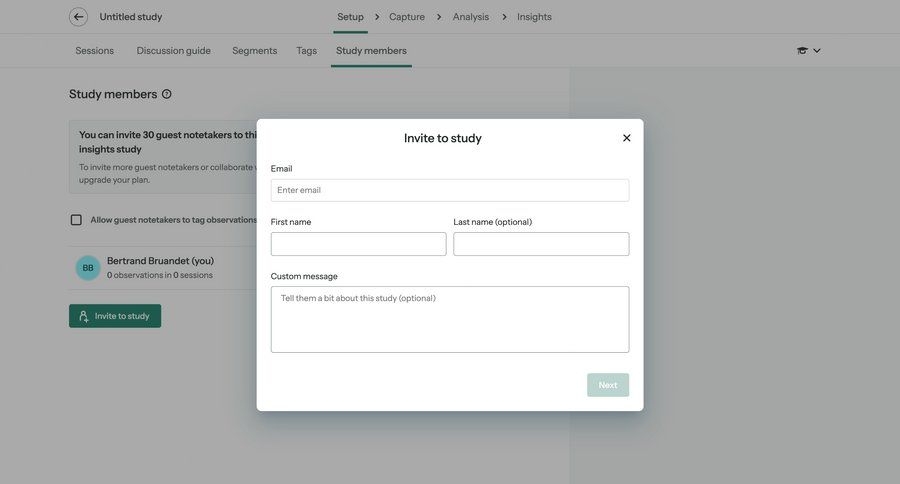This screenshot has height=484, width=900.
Task: Go to the Capture step
Action: pyautogui.click(x=407, y=17)
